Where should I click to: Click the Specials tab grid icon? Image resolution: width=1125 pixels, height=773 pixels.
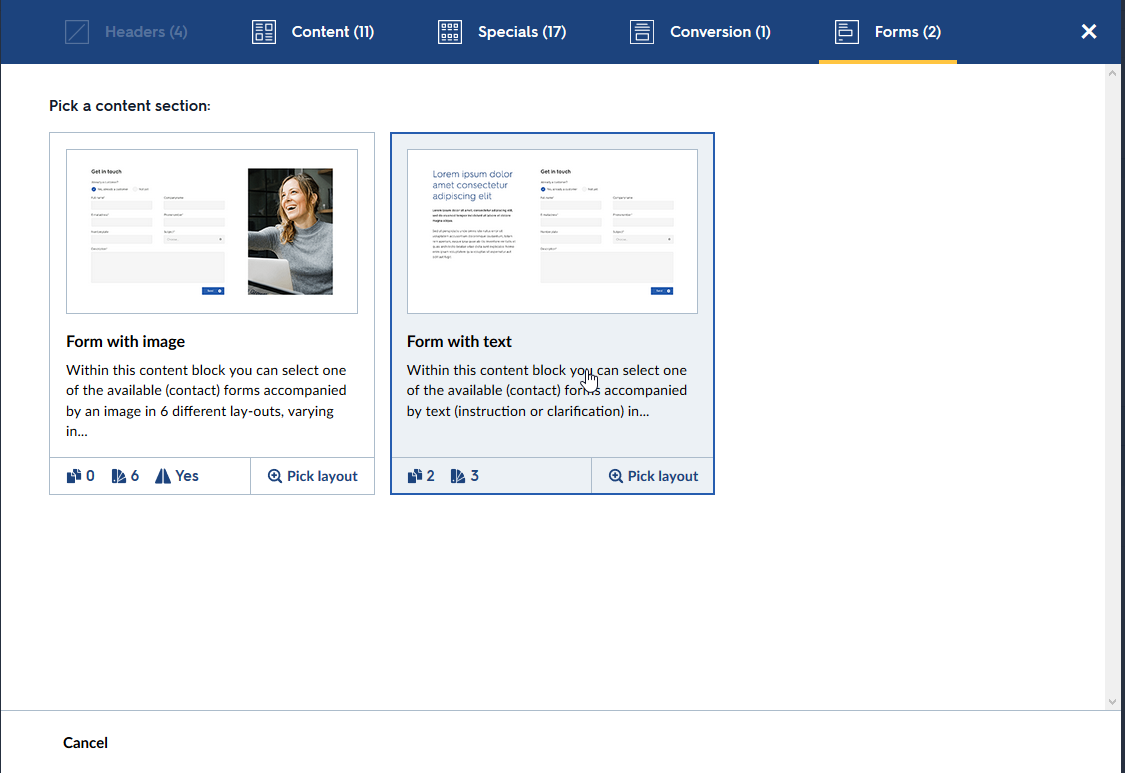(450, 32)
